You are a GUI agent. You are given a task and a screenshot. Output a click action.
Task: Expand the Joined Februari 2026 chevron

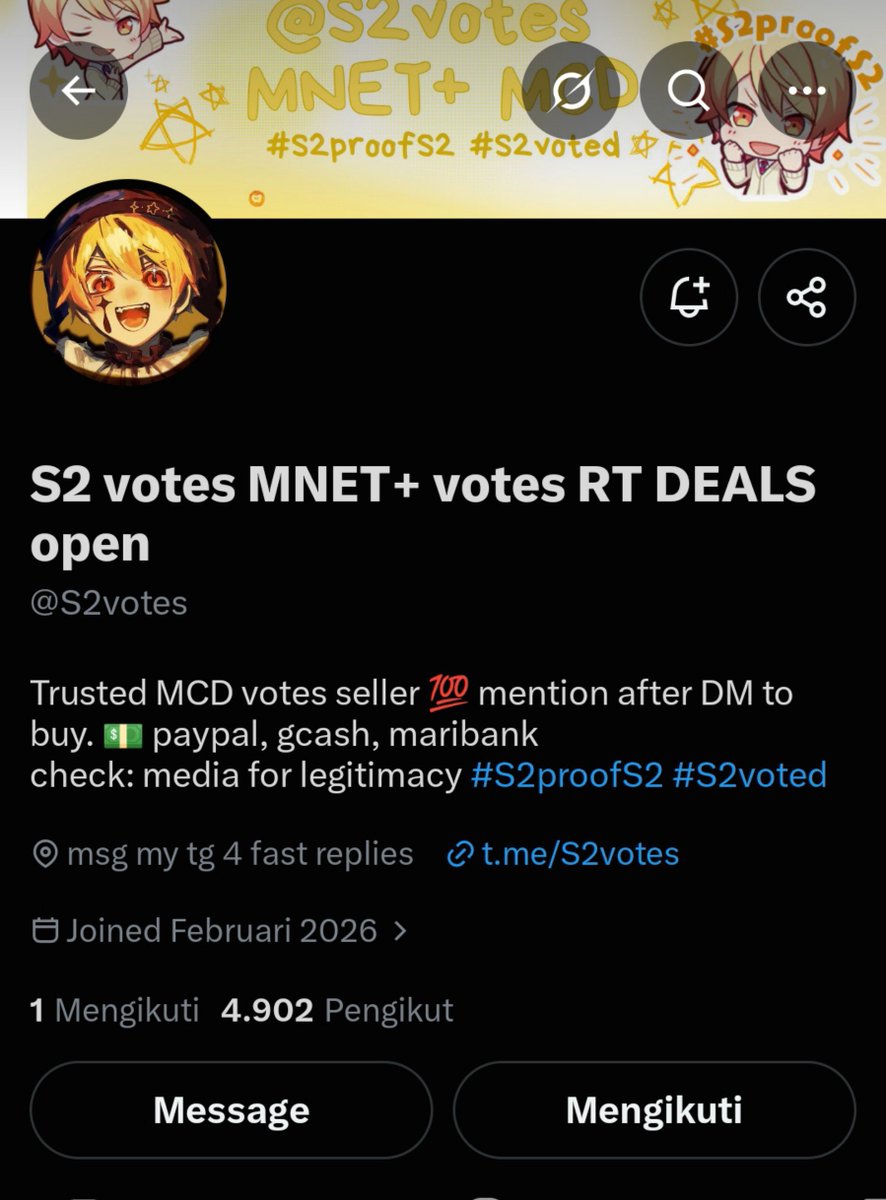[x=401, y=931]
